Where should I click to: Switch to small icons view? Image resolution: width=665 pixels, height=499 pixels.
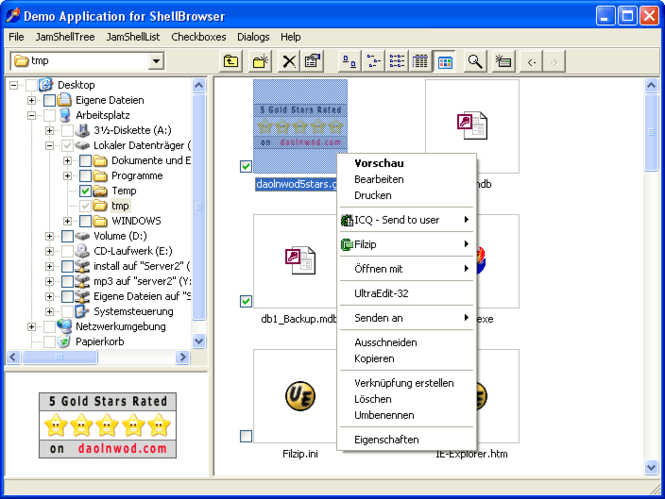pos(373,62)
